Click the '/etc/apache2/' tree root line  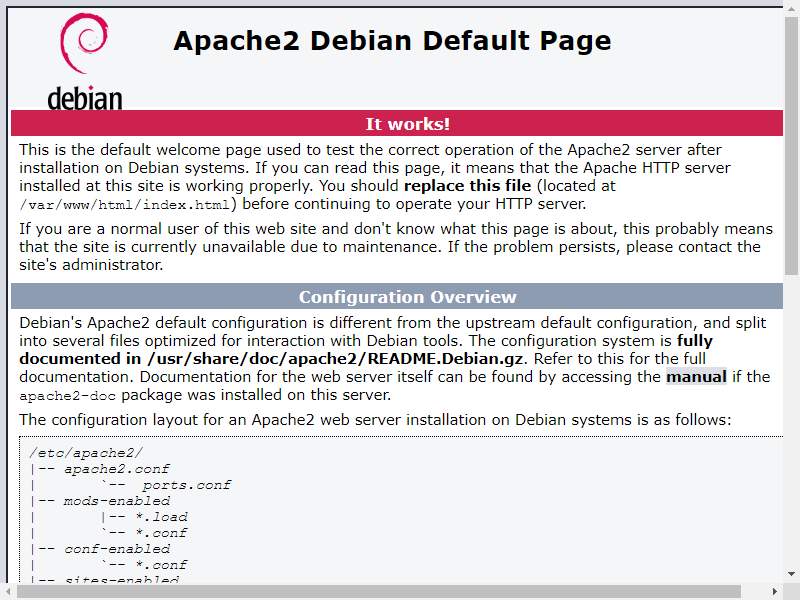[x=86, y=453]
